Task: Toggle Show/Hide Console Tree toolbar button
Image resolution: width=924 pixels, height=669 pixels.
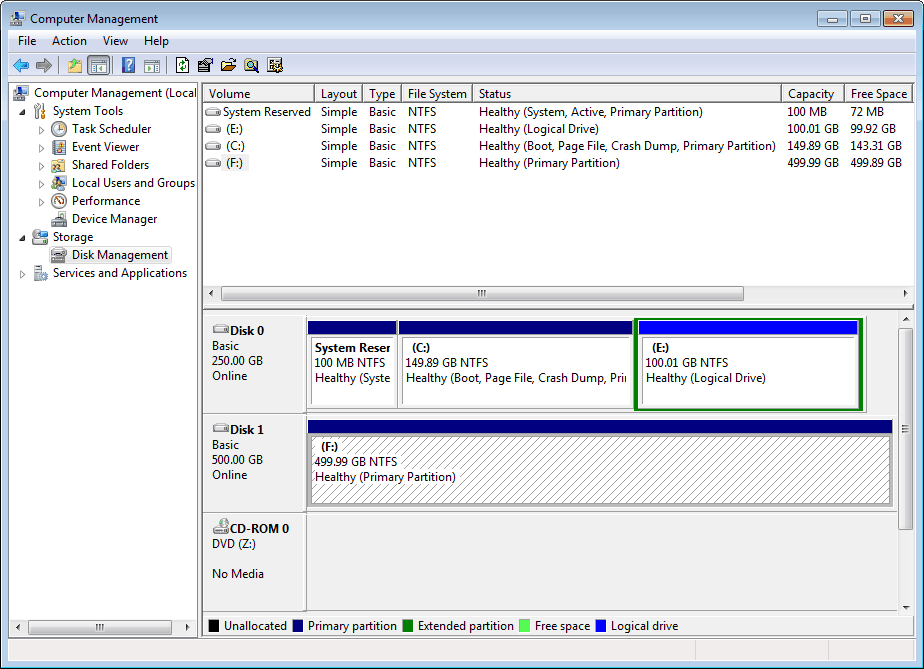Action: [98, 65]
